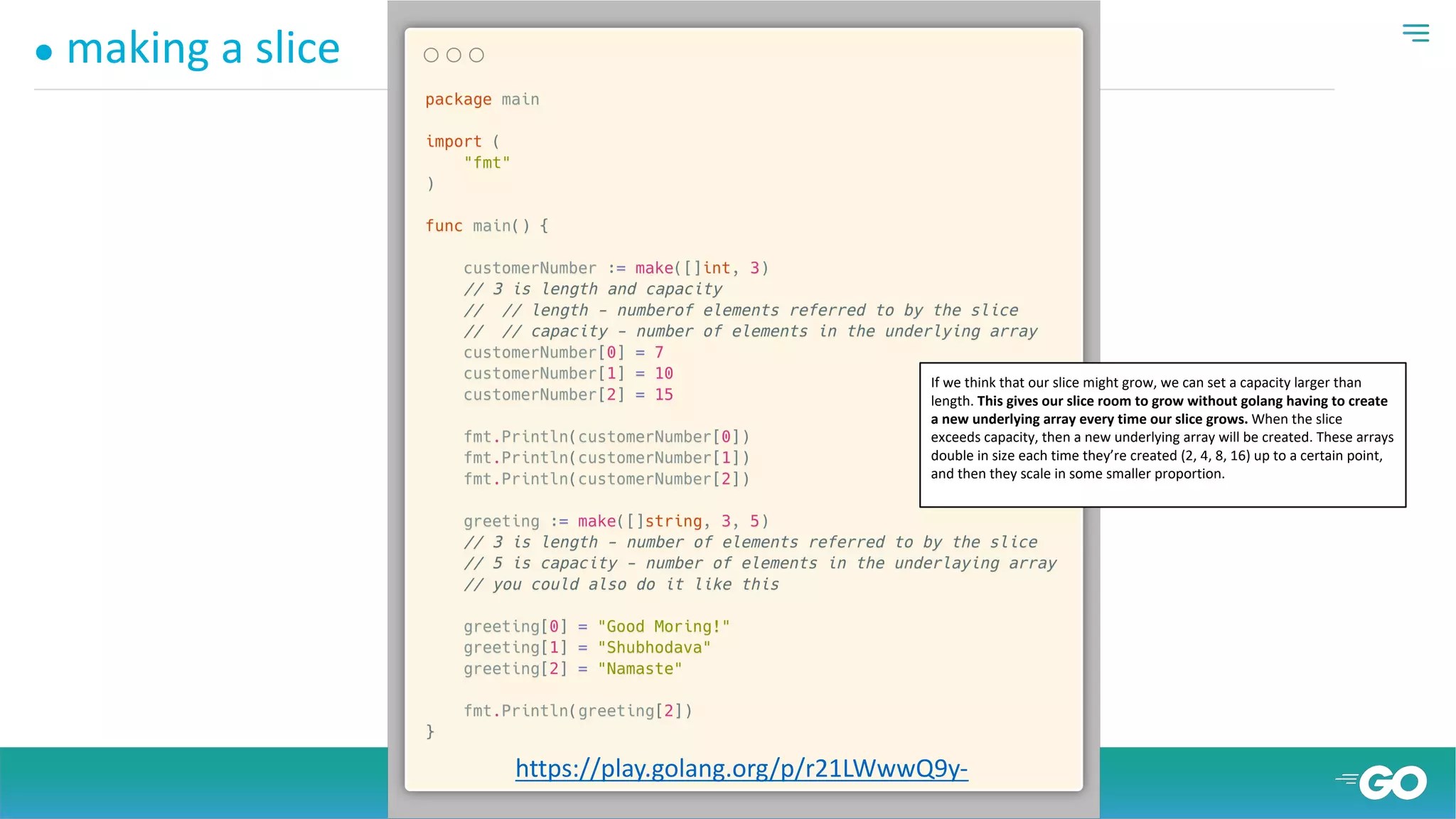Image resolution: width=1456 pixels, height=819 pixels.
Task: Click the first window circle button
Action: [x=431, y=55]
